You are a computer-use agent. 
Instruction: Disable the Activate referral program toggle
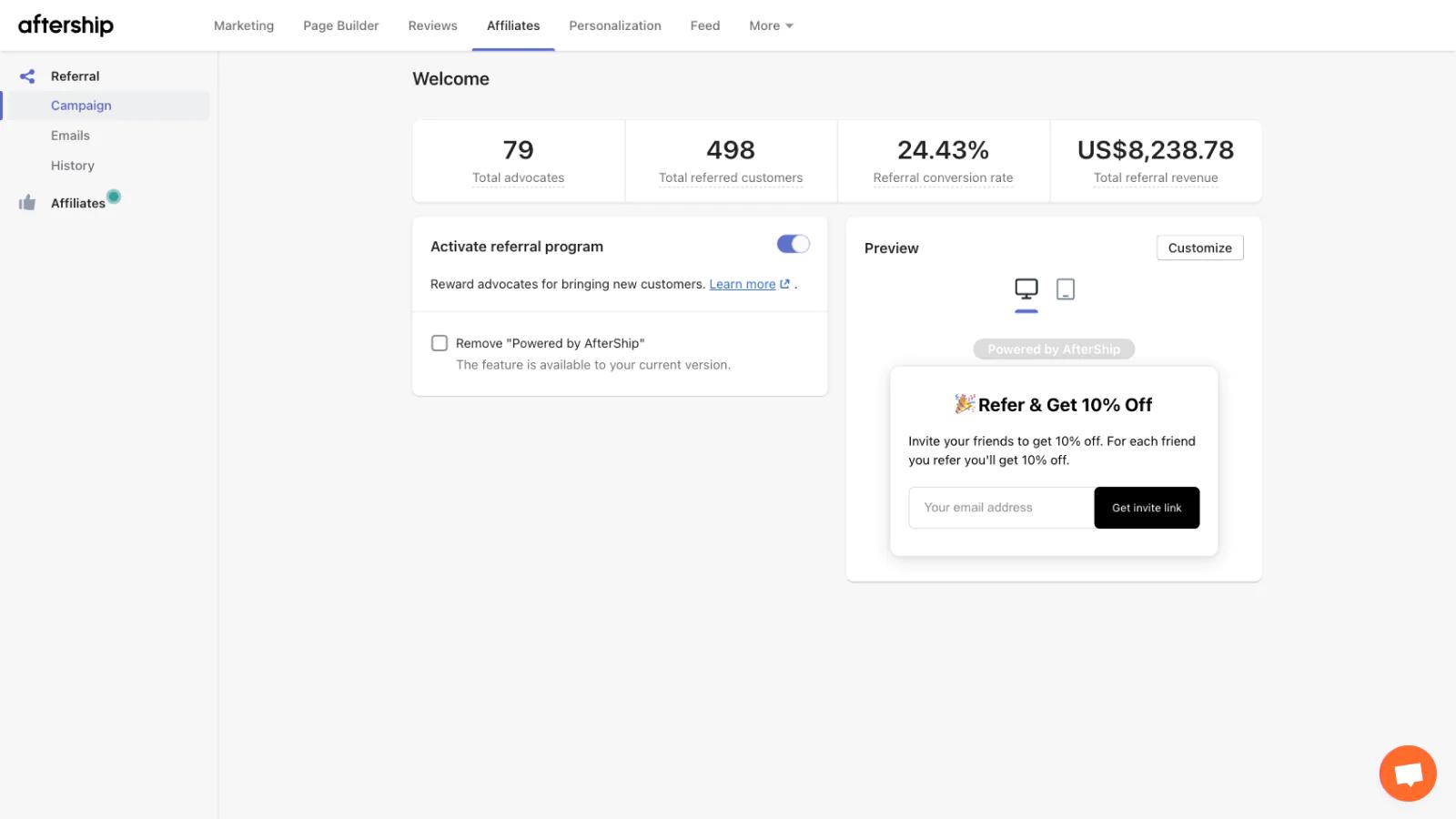(x=793, y=244)
